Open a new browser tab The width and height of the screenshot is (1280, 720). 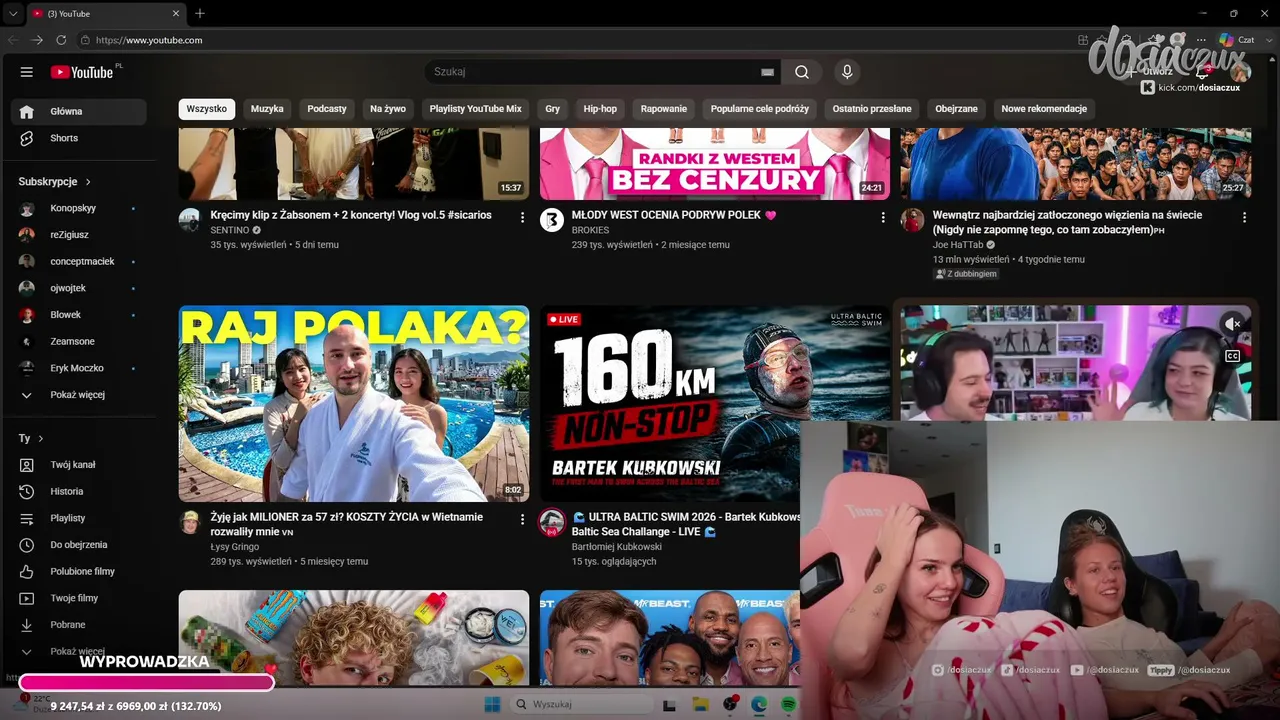(x=200, y=14)
